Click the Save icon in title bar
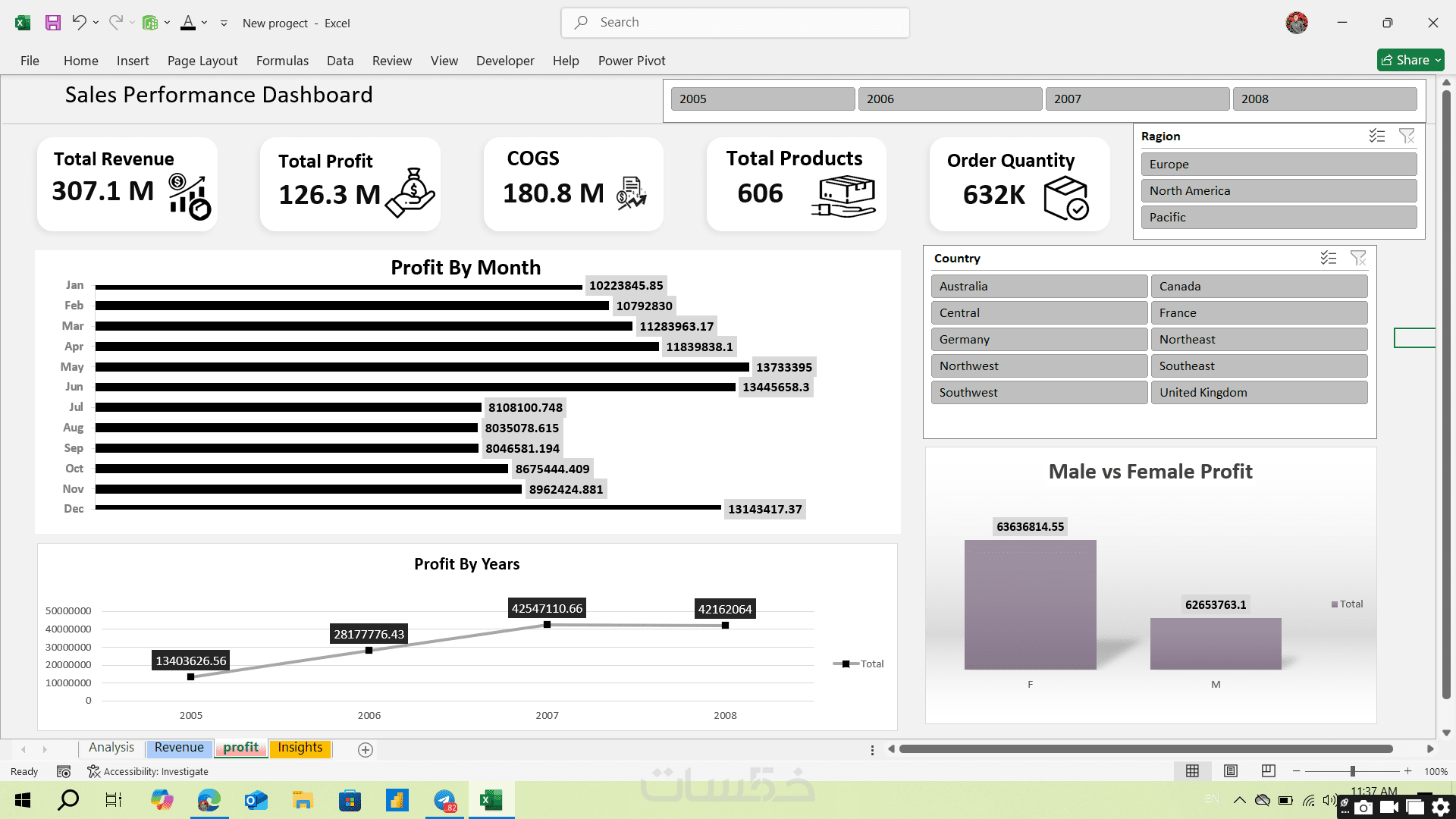 52,23
